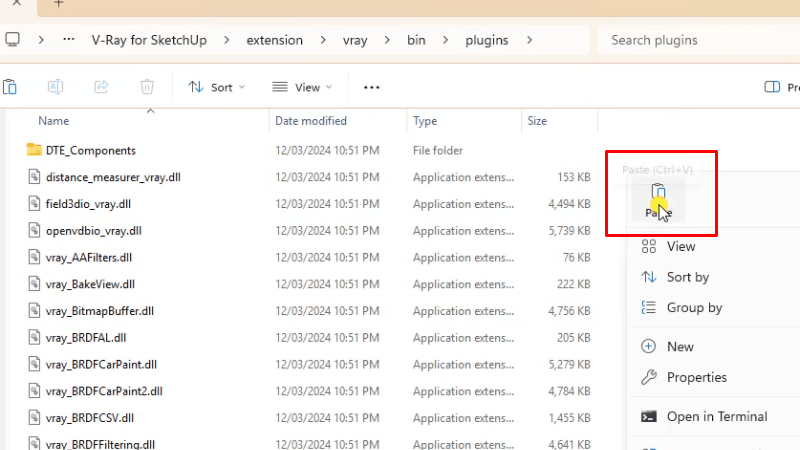Open the View dropdown in toolbar
The height and width of the screenshot is (450, 800).
[x=302, y=87]
